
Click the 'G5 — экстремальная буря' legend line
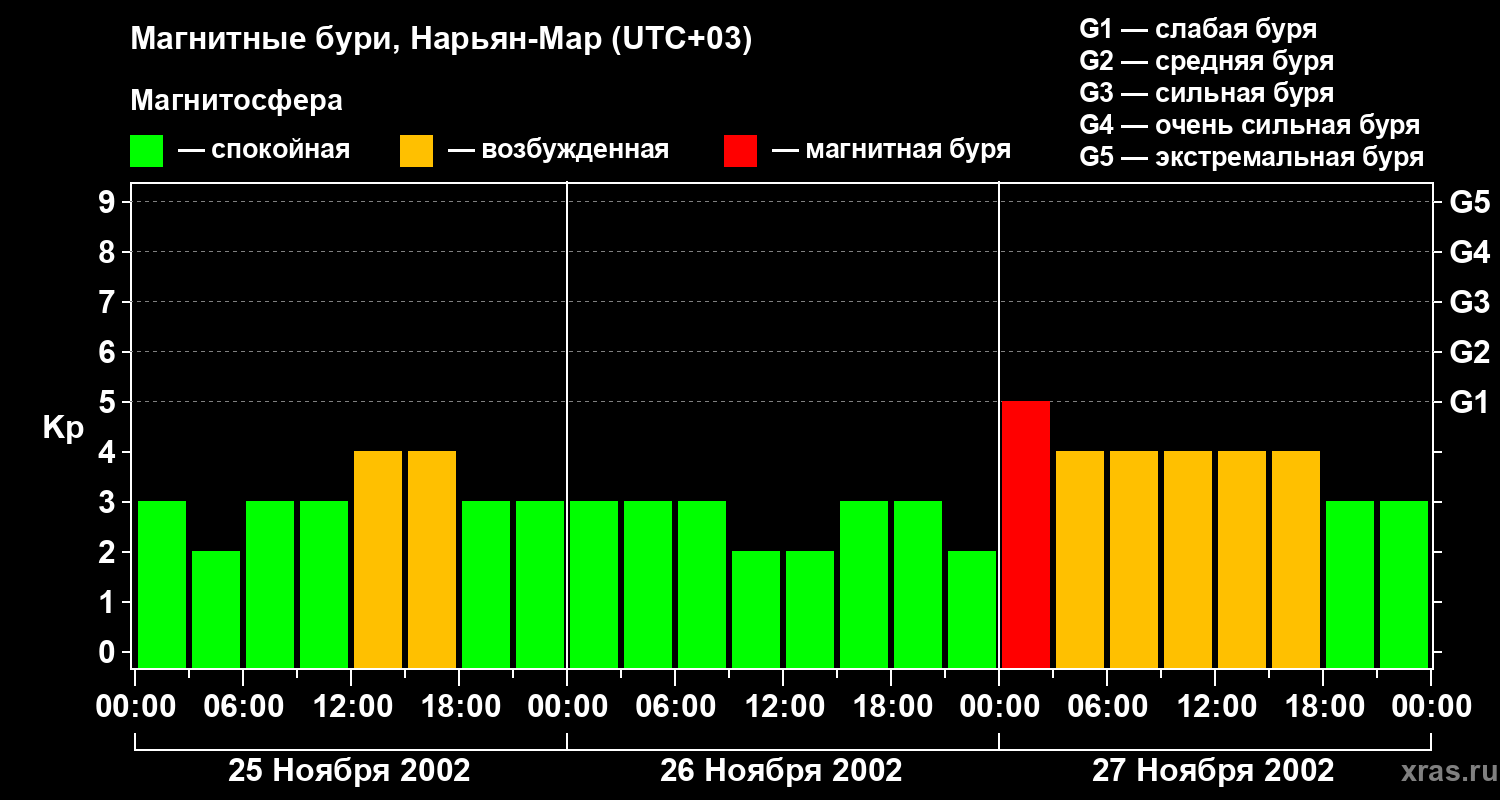[1251, 157]
